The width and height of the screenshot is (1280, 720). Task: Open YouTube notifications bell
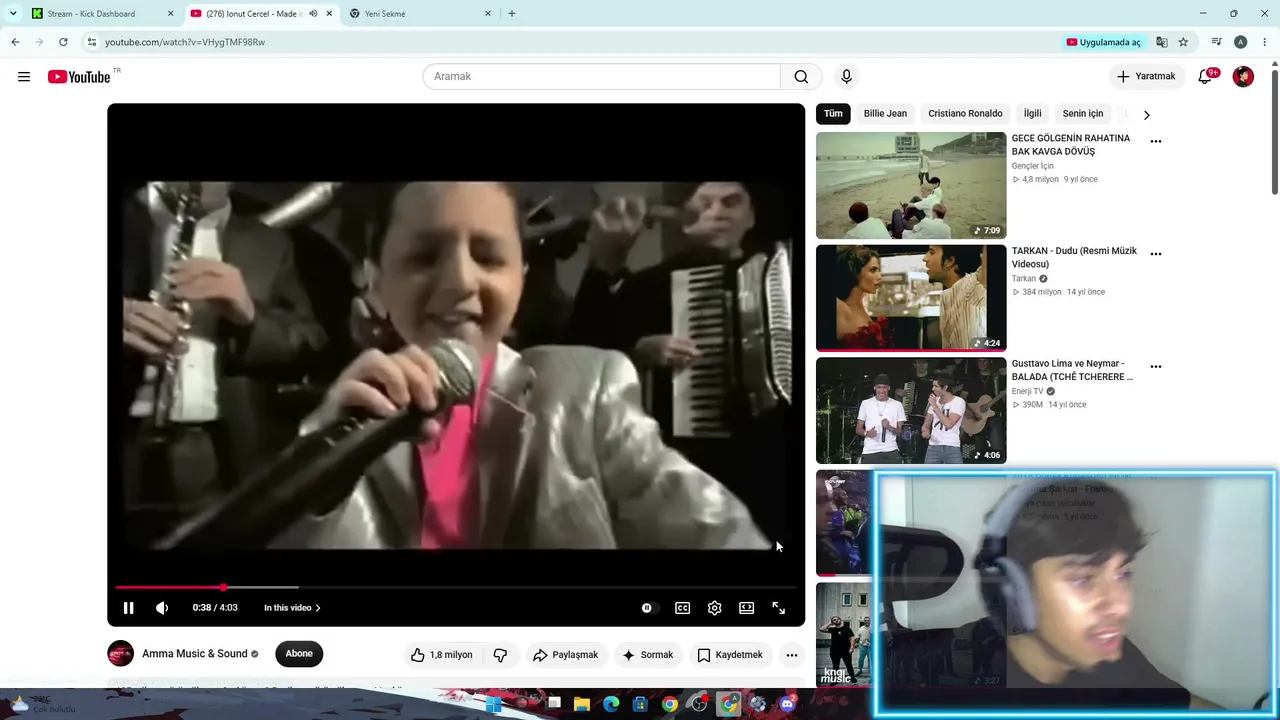1206,77
